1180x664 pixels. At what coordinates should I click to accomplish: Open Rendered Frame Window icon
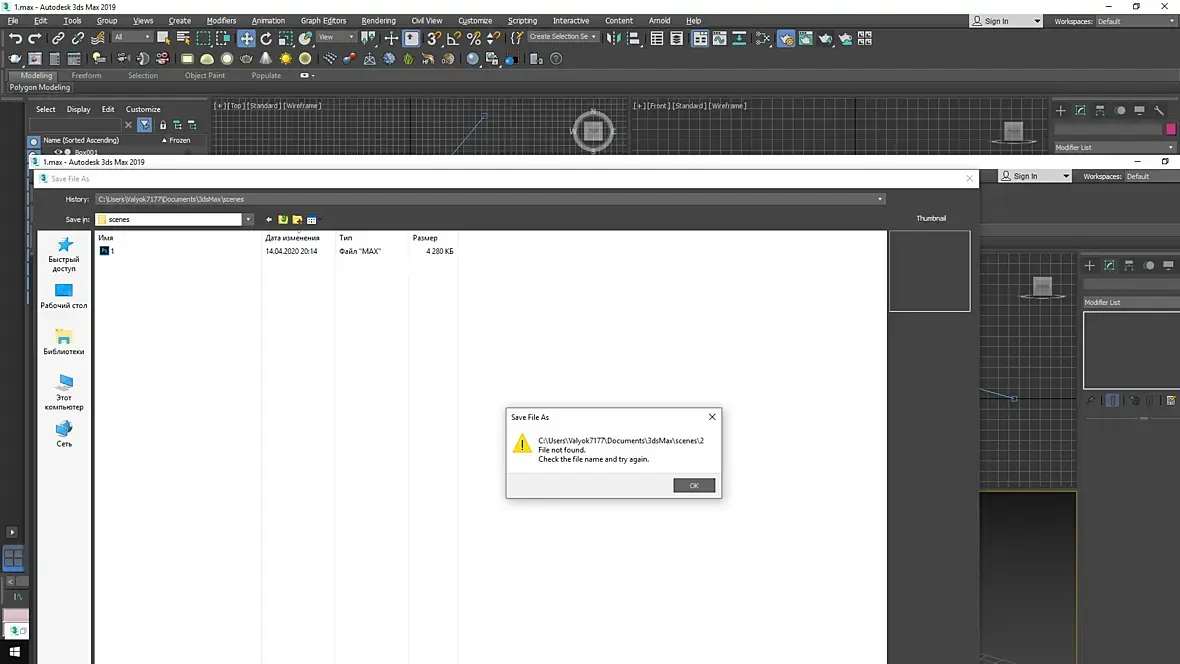tap(805, 38)
